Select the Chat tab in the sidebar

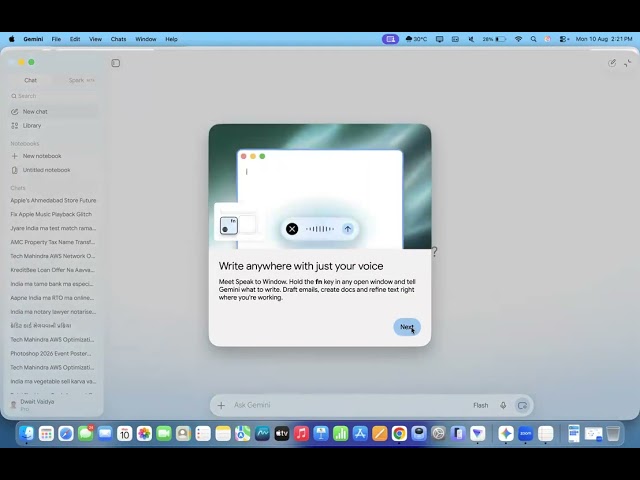[31, 80]
